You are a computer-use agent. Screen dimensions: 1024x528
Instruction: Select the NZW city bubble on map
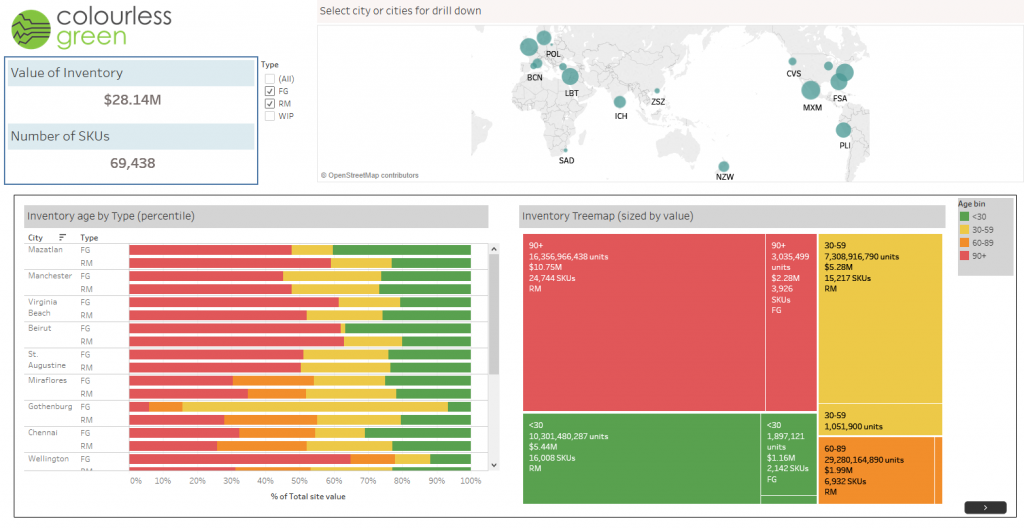[x=724, y=167]
